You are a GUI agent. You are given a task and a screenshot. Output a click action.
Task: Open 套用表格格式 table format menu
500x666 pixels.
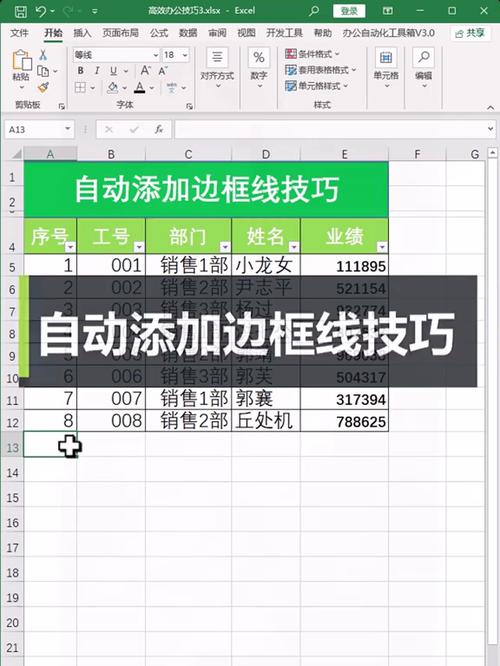point(320,70)
